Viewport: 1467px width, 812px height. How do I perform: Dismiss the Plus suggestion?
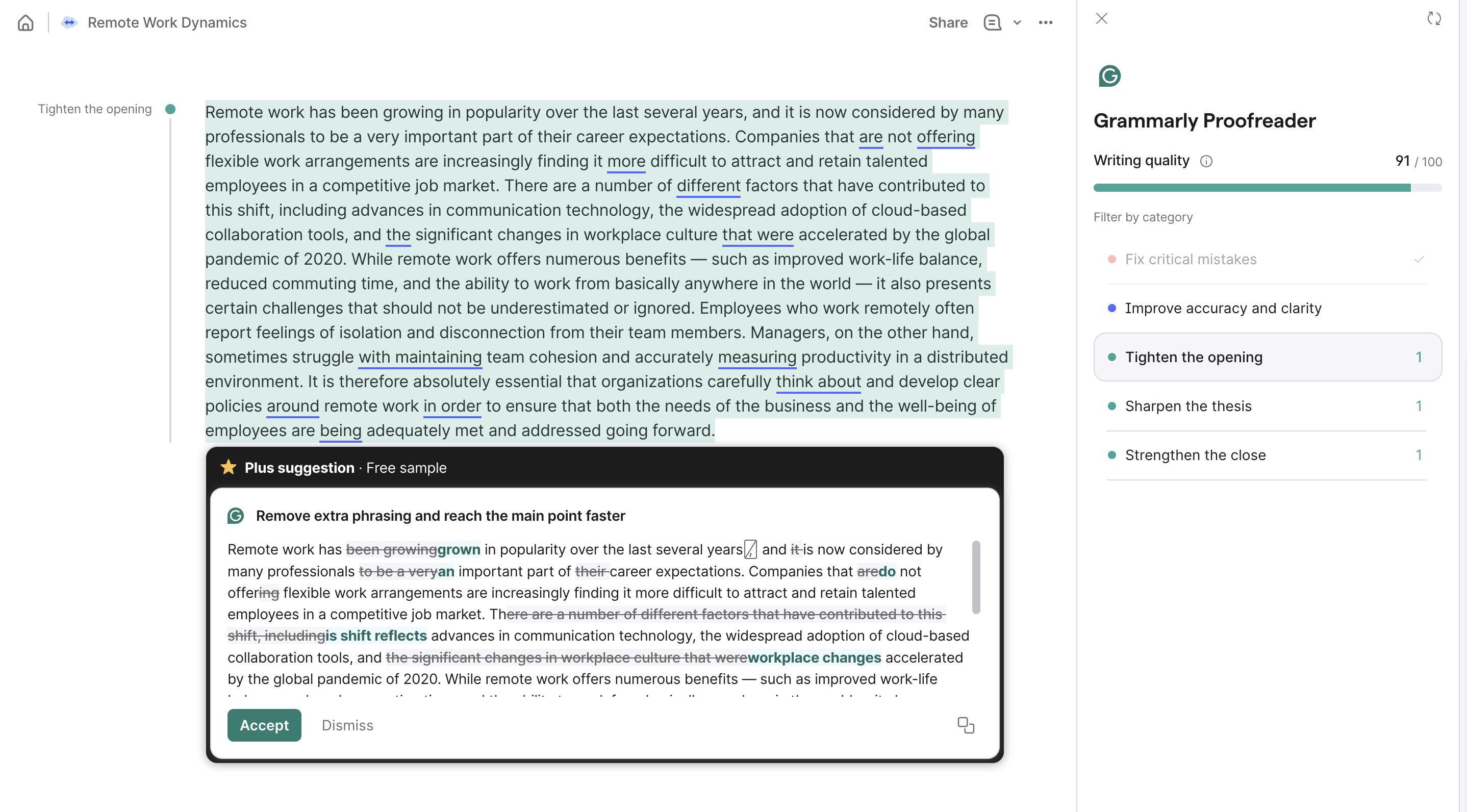(347, 725)
